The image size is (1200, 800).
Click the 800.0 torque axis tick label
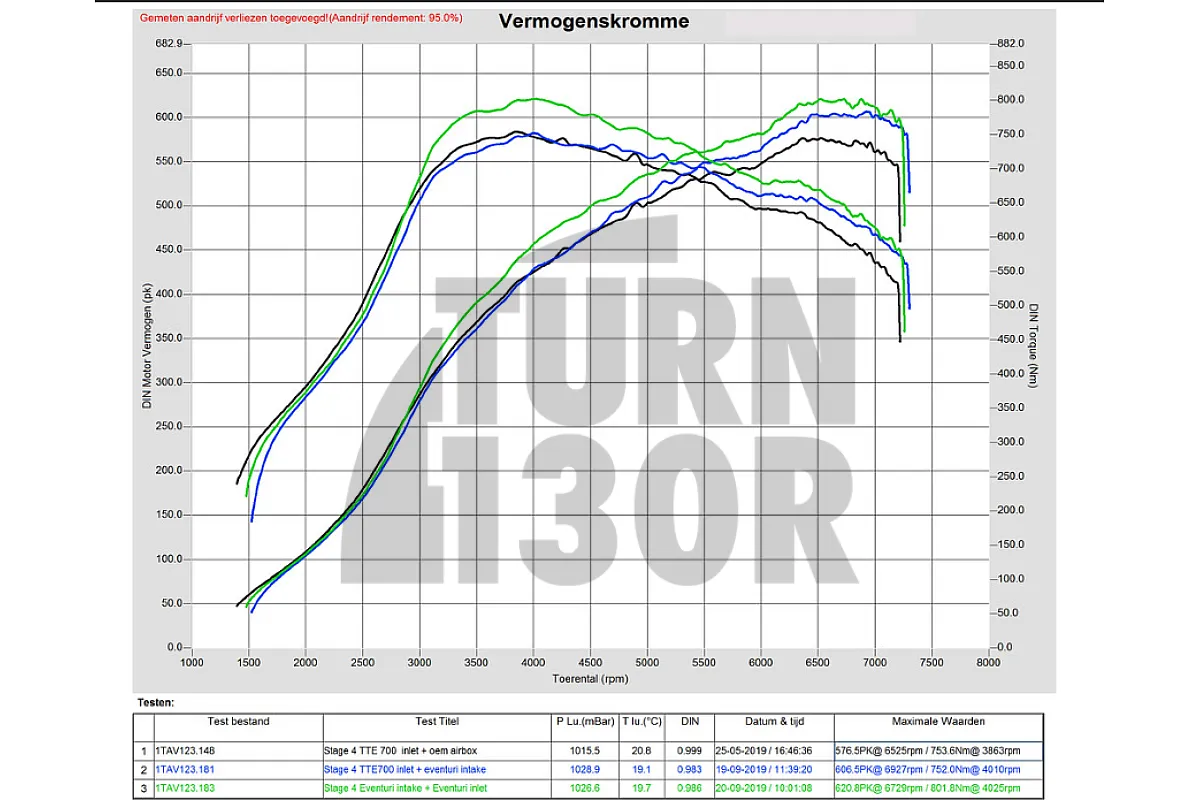click(1009, 100)
